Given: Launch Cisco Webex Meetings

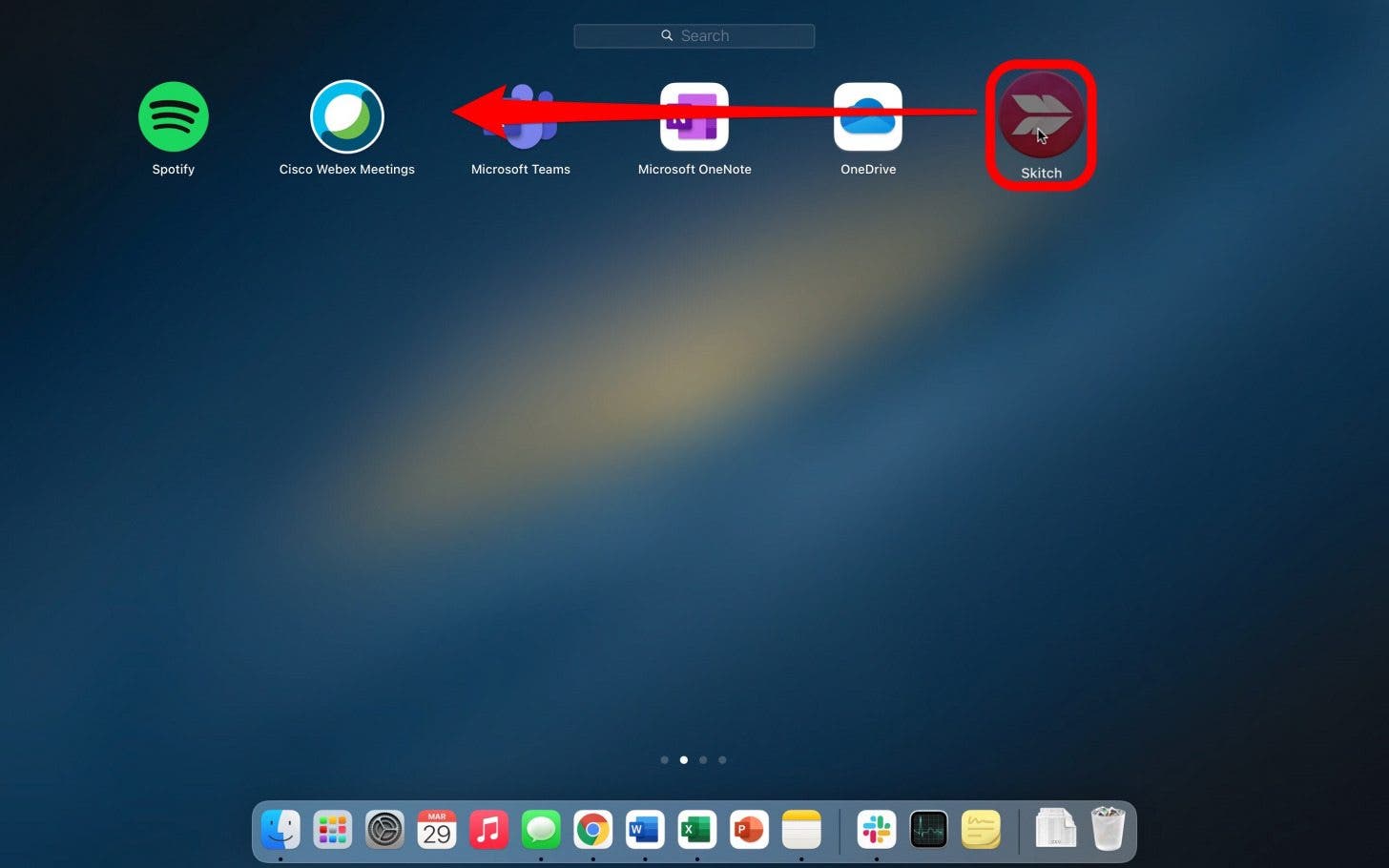Looking at the screenshot, I should coord(347,116).
